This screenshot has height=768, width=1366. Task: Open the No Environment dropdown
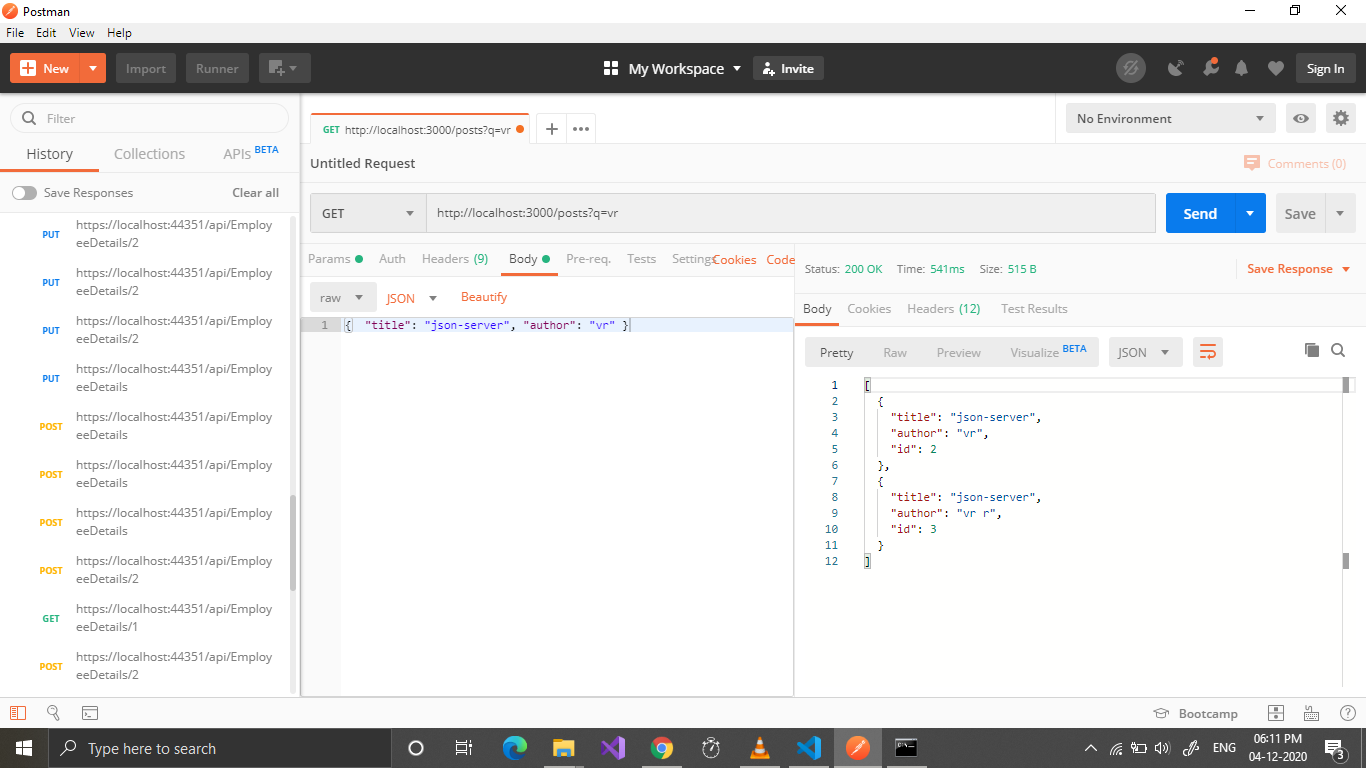click(1170, 118)
